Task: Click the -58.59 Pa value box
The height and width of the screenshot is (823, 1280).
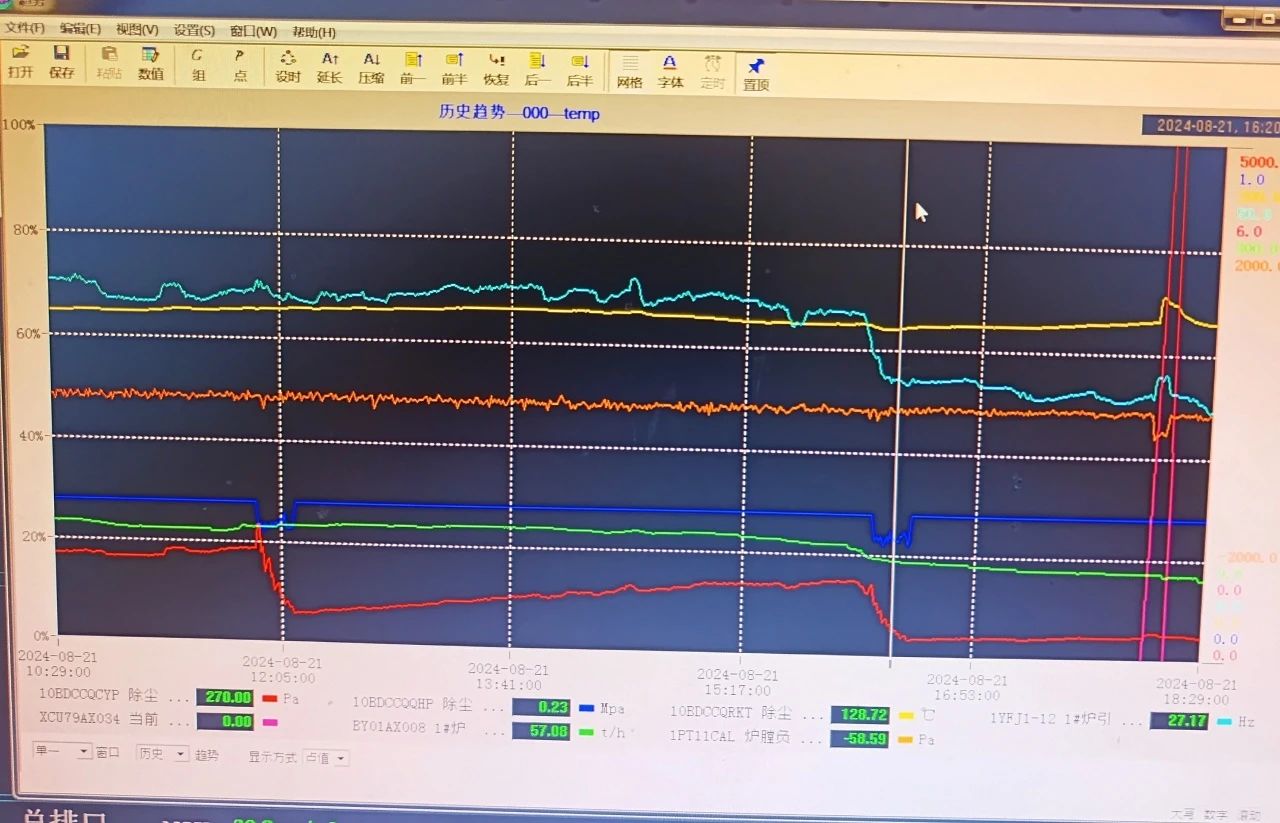Action: (x=859, y=739)
